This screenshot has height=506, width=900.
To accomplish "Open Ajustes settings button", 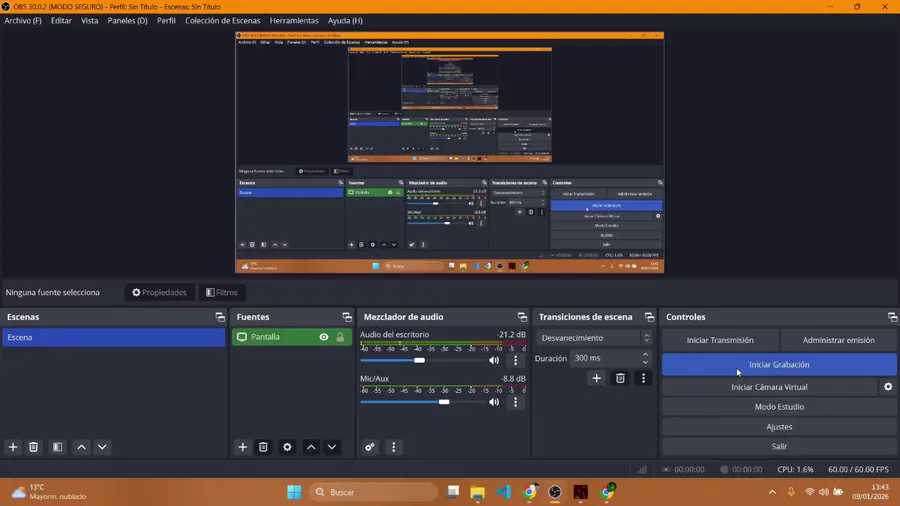I will (x=779, y=427).
